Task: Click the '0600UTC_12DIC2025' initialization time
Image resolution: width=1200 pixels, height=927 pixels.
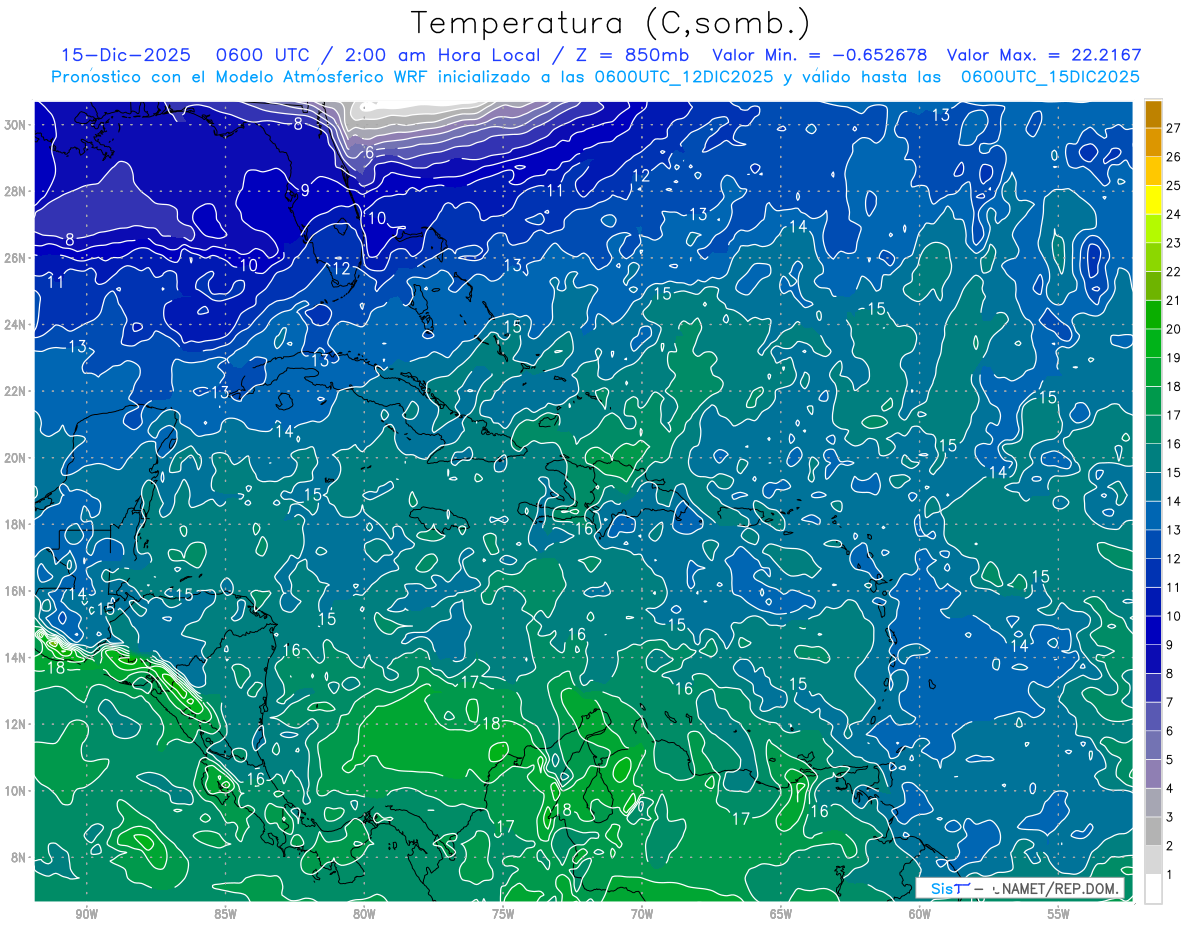Action: click(x=684, y=77)
